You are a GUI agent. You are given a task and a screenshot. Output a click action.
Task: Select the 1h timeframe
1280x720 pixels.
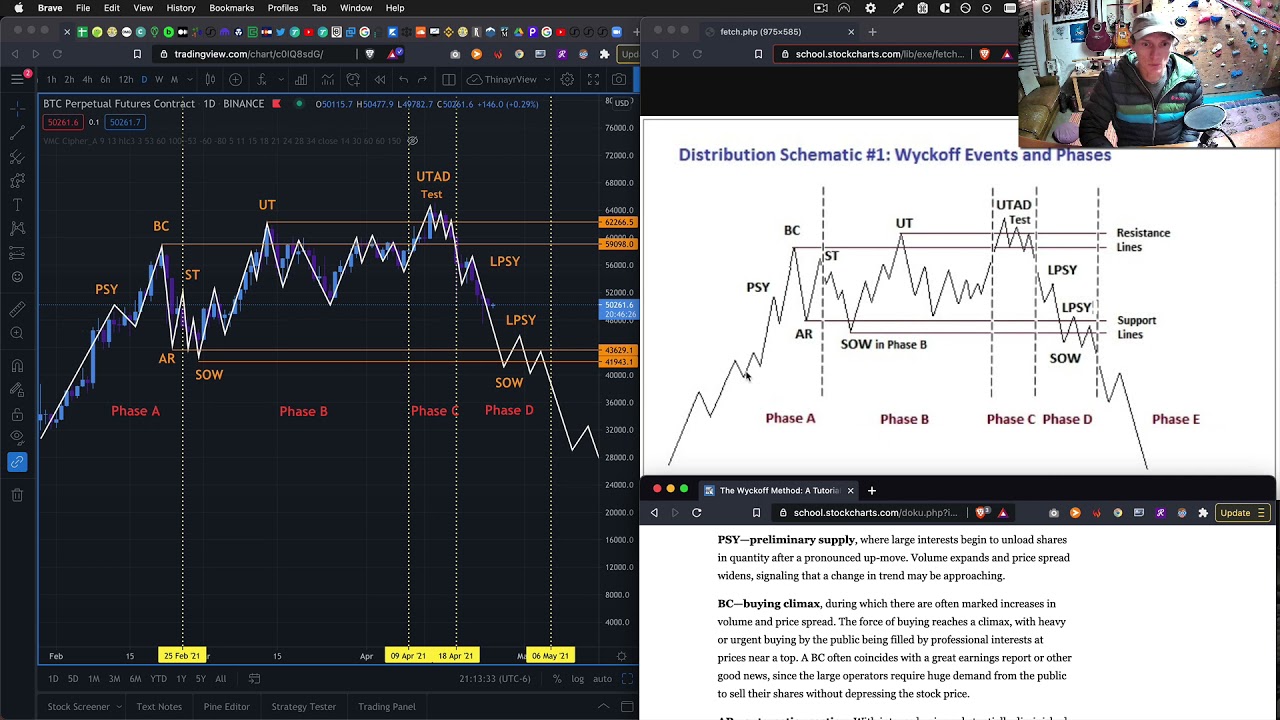(x=51, y=79)
